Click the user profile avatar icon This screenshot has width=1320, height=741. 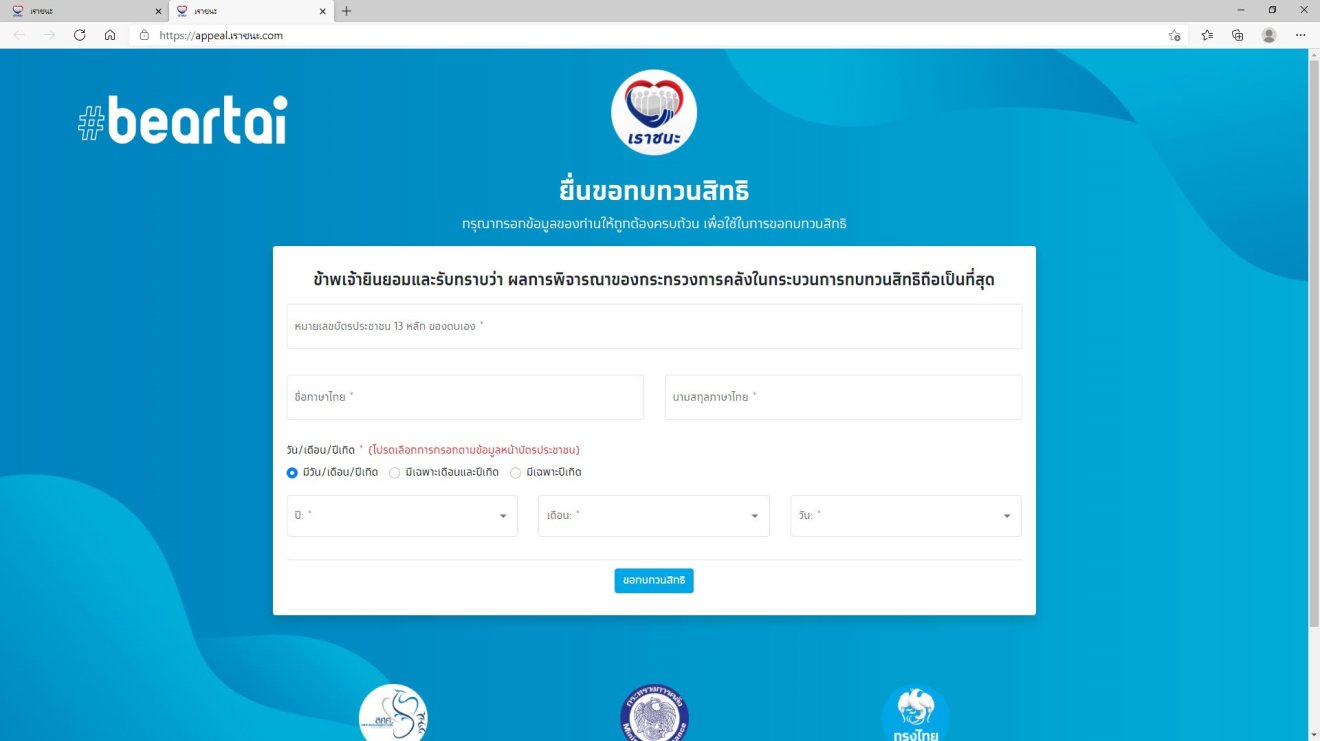point(1269,35)
